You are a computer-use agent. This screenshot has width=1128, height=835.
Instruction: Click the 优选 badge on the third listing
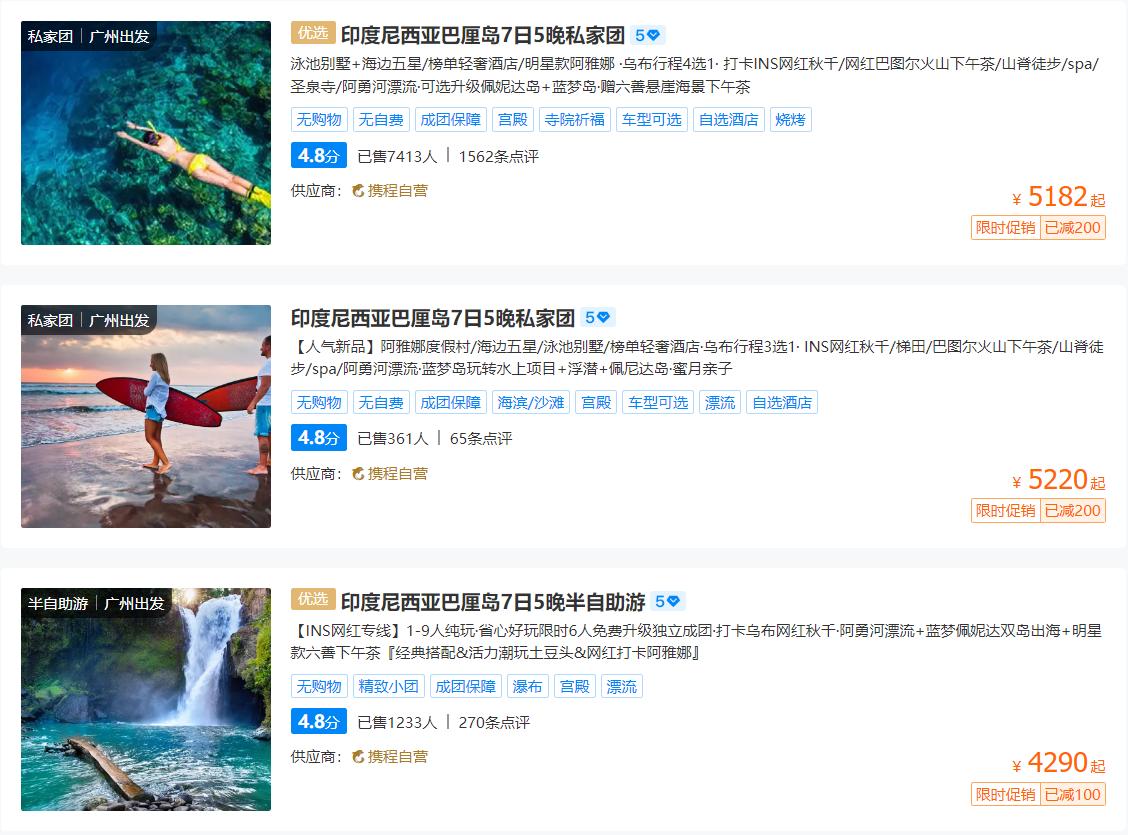pyautogui.click(x=313, y=599)
